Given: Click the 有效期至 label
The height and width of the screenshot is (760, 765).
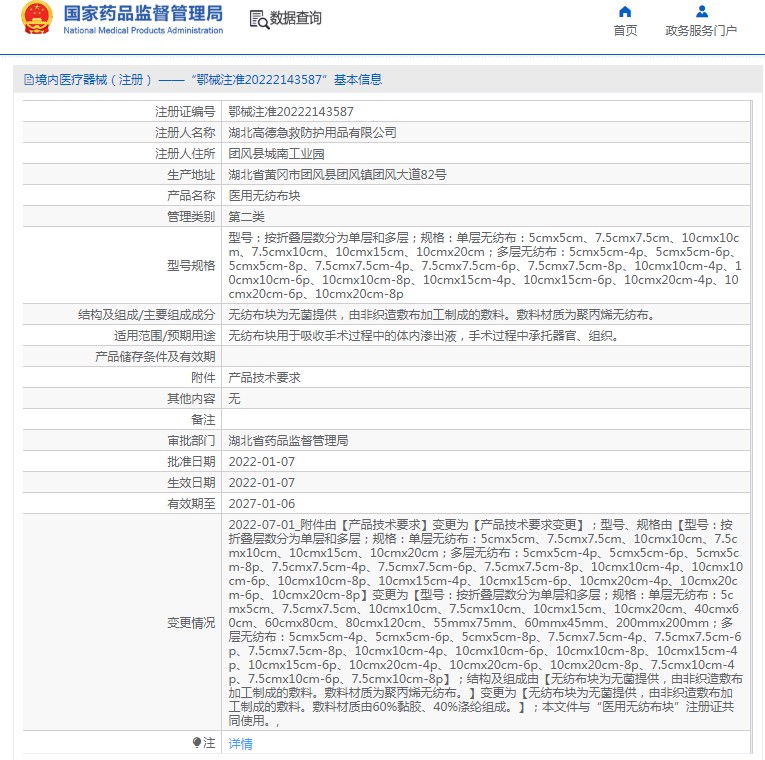Looking at the screenshot, I should click(191, 503).
